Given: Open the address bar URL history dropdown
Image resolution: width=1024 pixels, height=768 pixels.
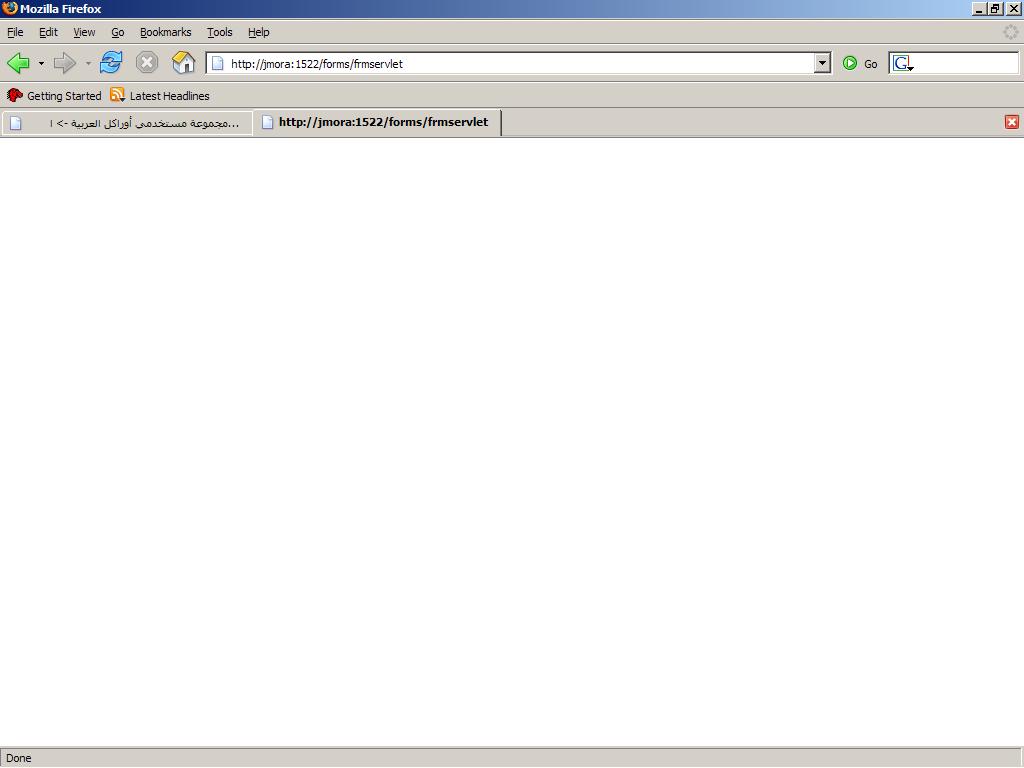Looking at the screenshot, I should pyautogui.click(x=822, y=63).
